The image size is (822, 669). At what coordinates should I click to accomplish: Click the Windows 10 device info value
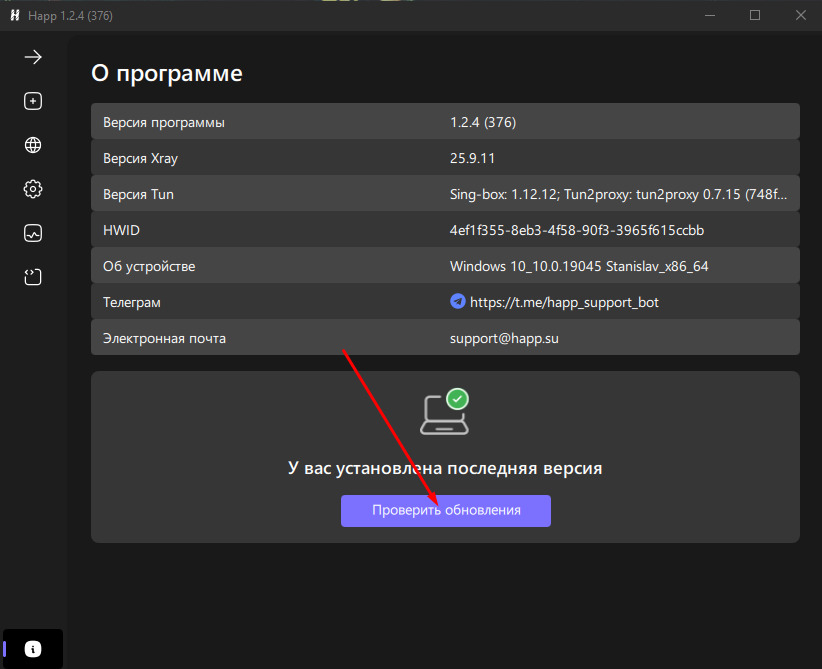click(579, 266)
